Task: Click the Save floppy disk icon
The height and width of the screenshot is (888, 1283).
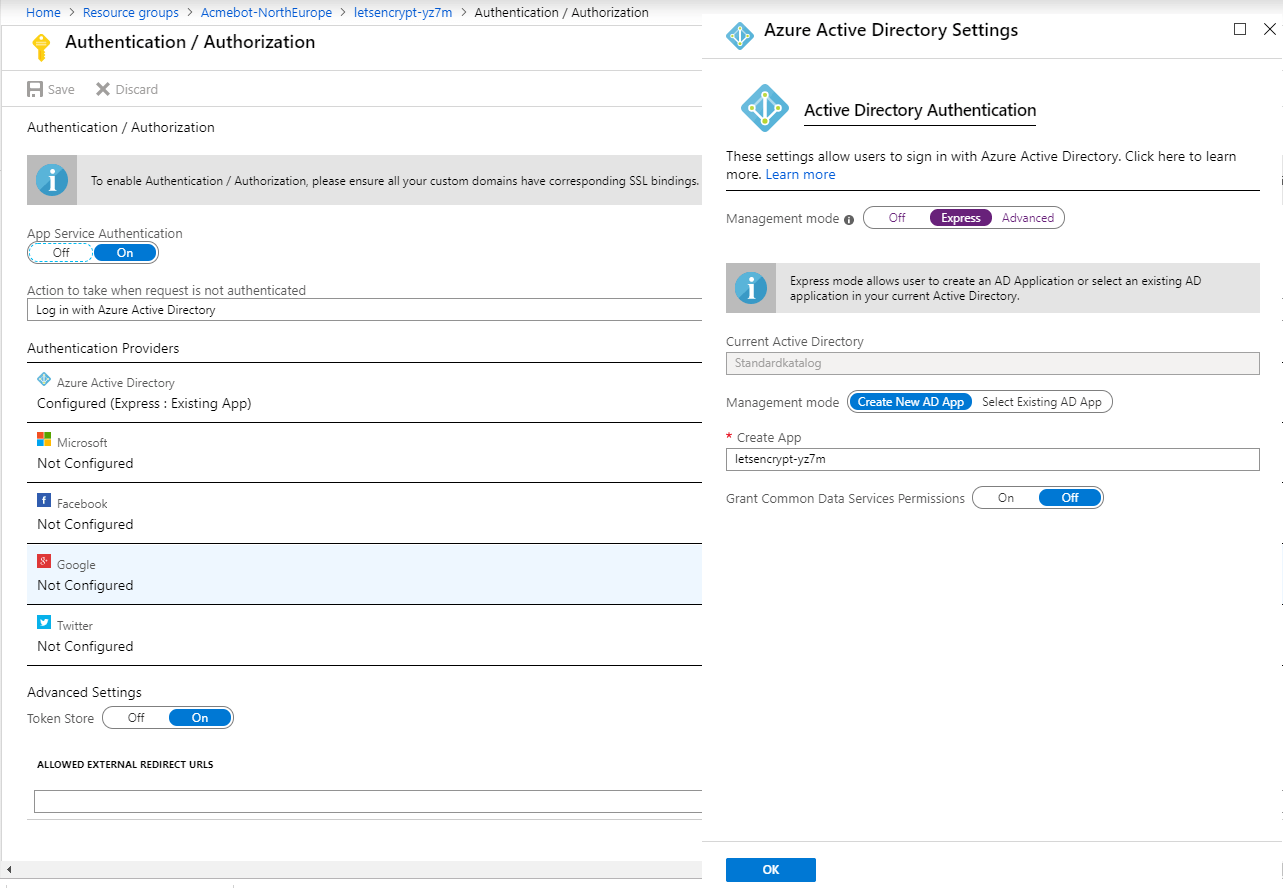Action: tap(35, 89)
